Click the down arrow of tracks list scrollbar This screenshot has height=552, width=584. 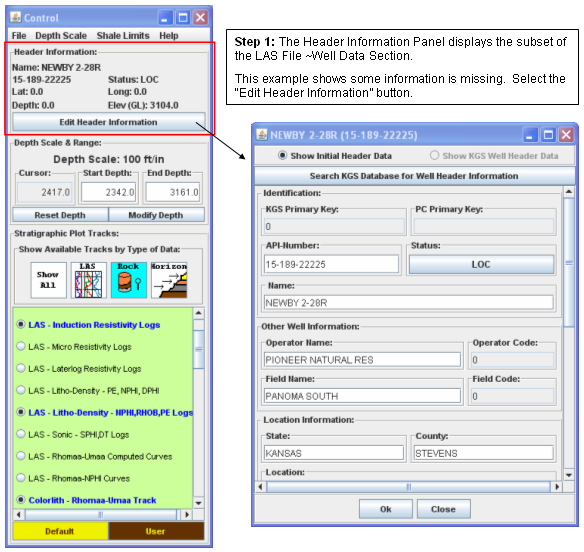click(x=199, y=503)
